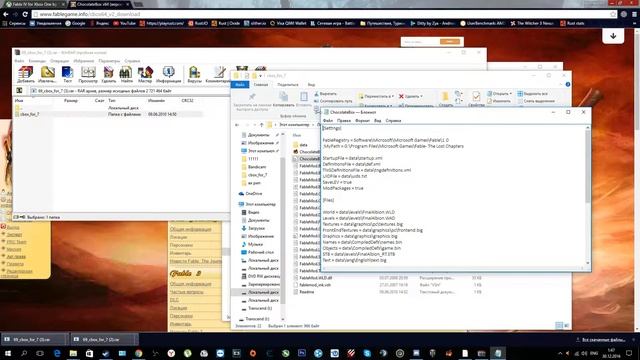This screenshot has height=360, width=640.
Task: Open the Open (Открыть) dropdown in Explorer ribbon
Action: click(499, 93)
